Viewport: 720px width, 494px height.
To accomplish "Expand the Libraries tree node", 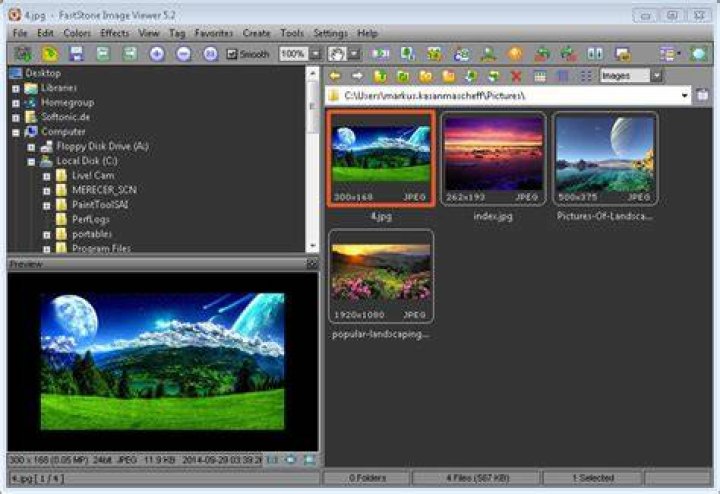I will [16, 88].
